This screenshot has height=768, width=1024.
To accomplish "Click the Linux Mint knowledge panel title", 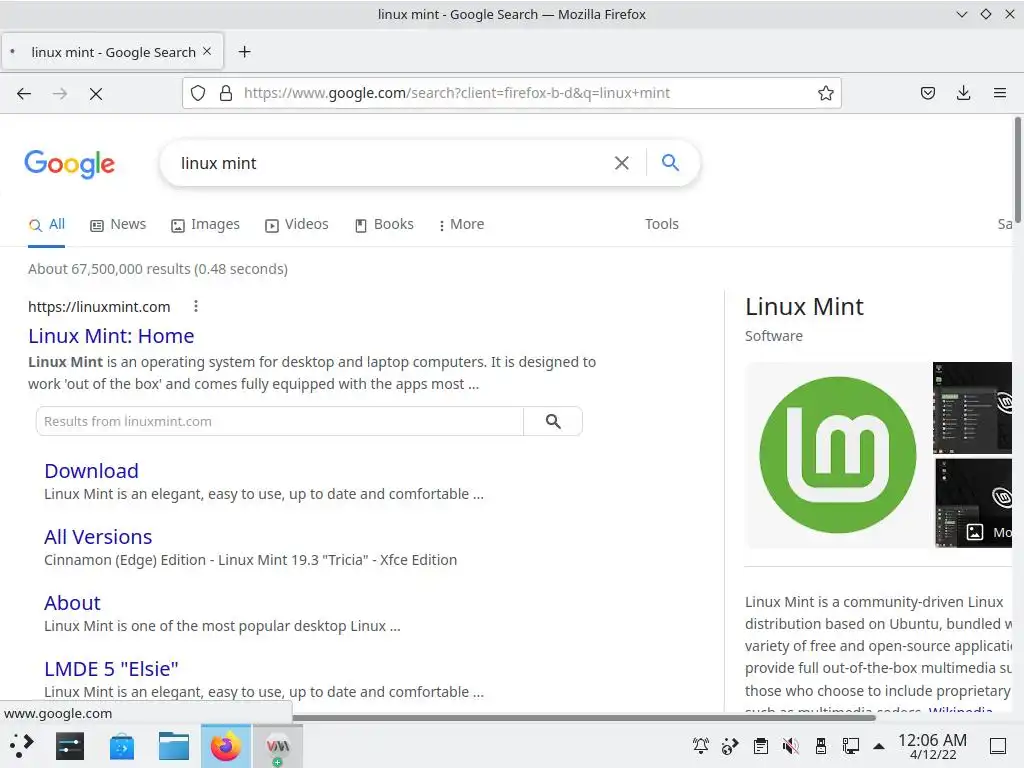I will click(804, 306).
